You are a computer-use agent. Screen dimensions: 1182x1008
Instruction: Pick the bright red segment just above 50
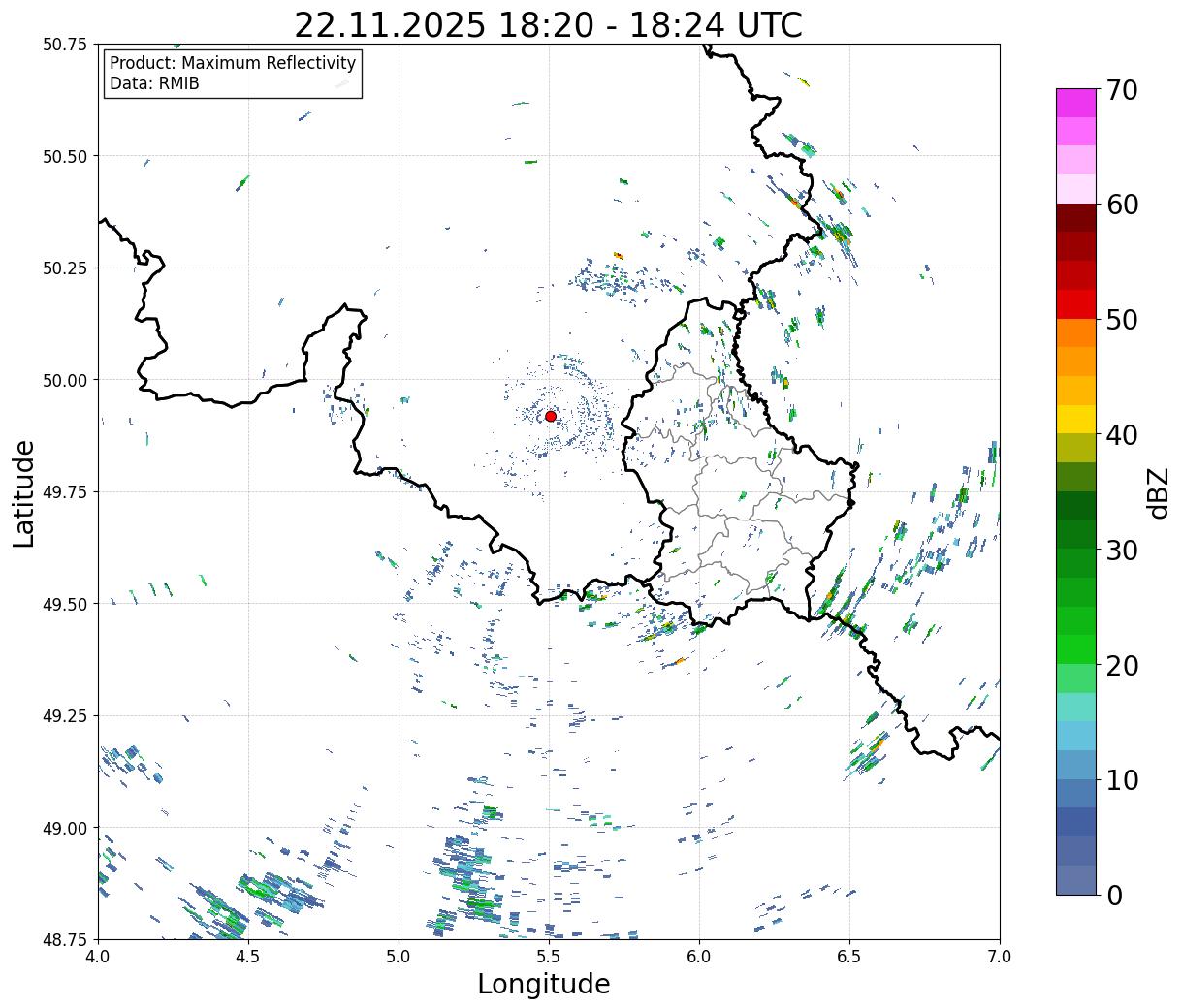point(1076,304)
